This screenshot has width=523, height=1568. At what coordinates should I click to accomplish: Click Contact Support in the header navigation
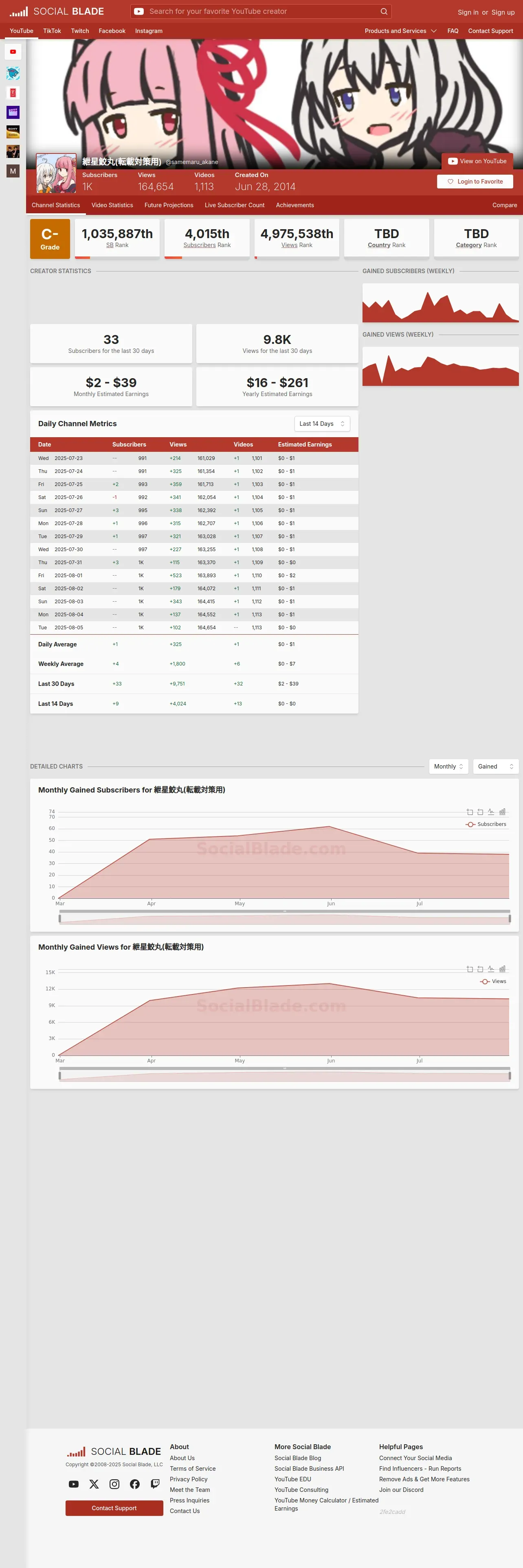tap(491, 31)
